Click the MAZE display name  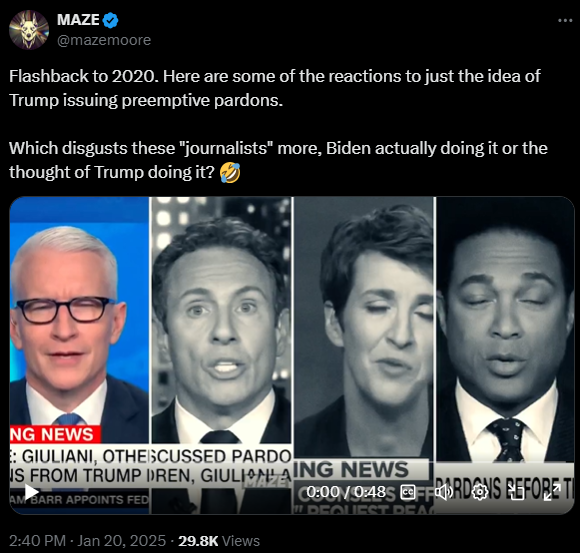(78, 20)
